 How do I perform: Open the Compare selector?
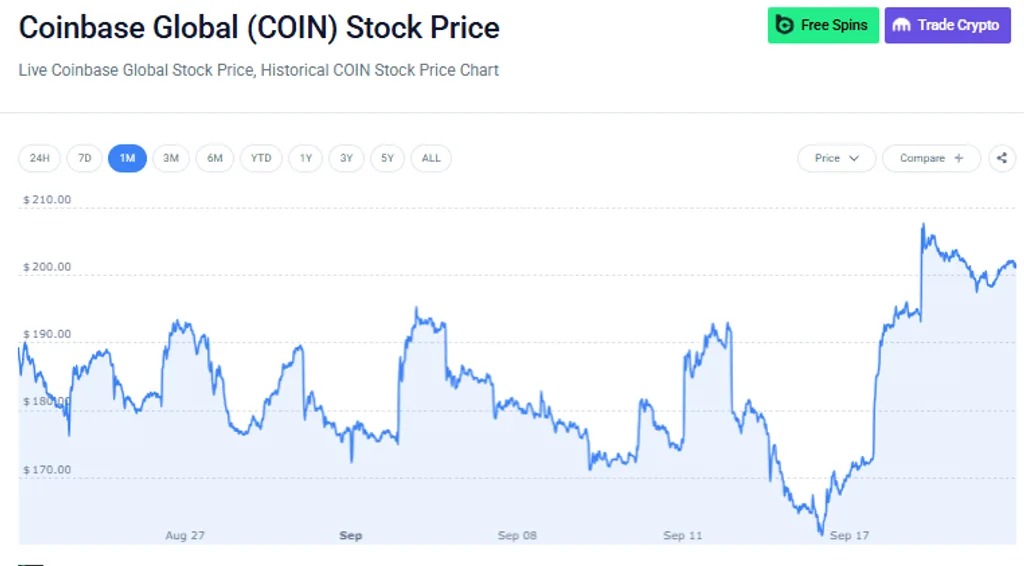pos(931,158)
